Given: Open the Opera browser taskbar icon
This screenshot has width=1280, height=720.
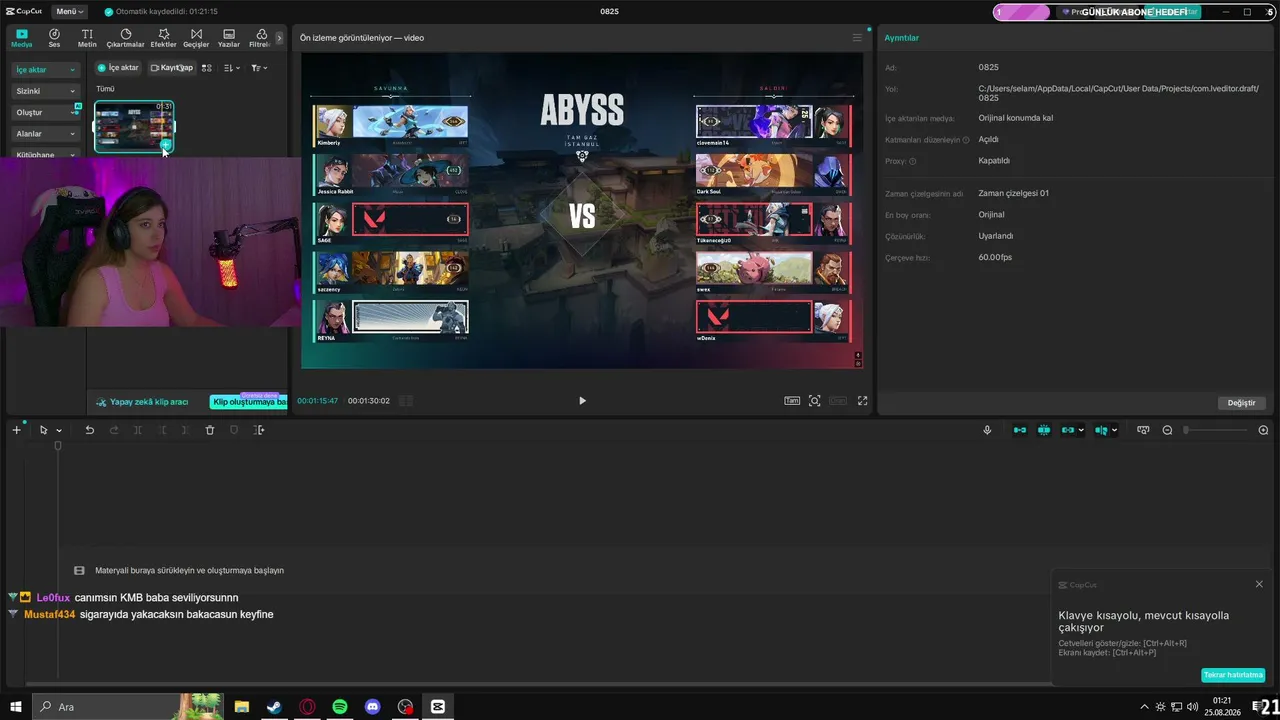Looking at the screenshot, I should pyautogui.click(x=307, y=707).
